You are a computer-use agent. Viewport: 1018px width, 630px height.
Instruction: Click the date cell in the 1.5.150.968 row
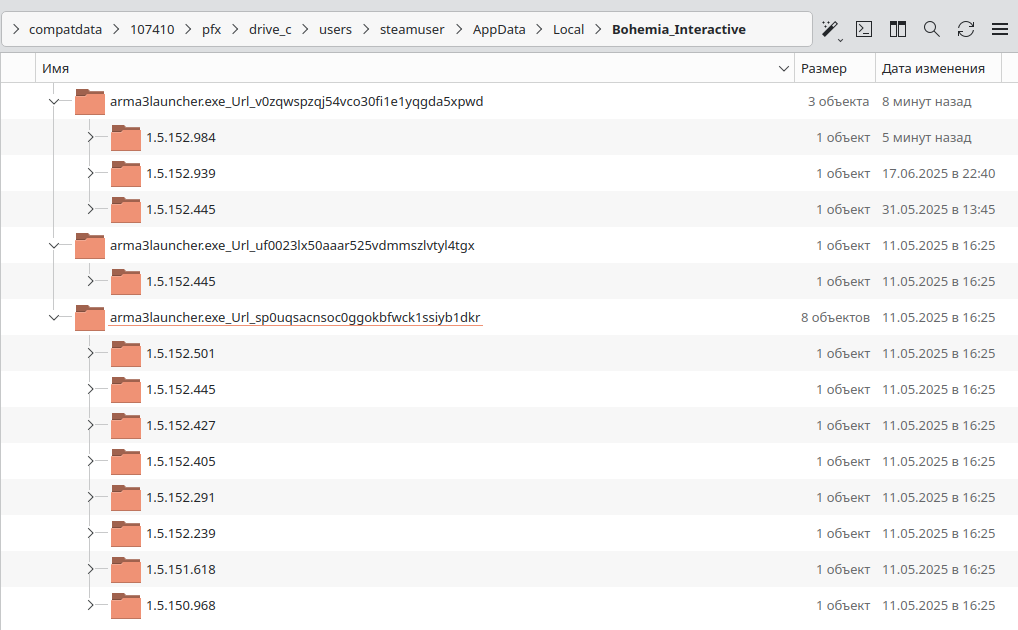click(x=938, y=605)
